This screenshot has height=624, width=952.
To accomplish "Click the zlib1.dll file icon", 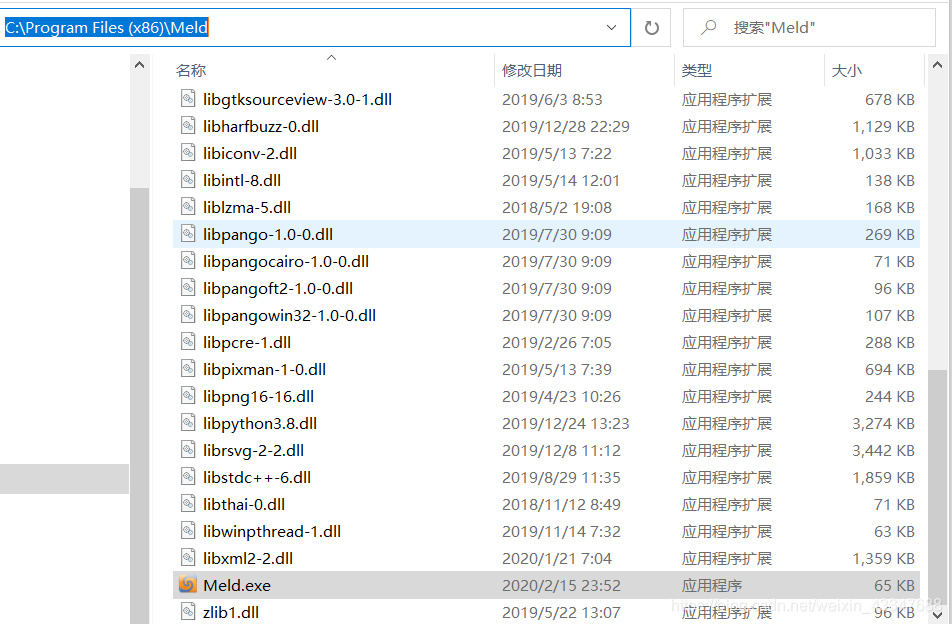I will [x=188, y=612].
